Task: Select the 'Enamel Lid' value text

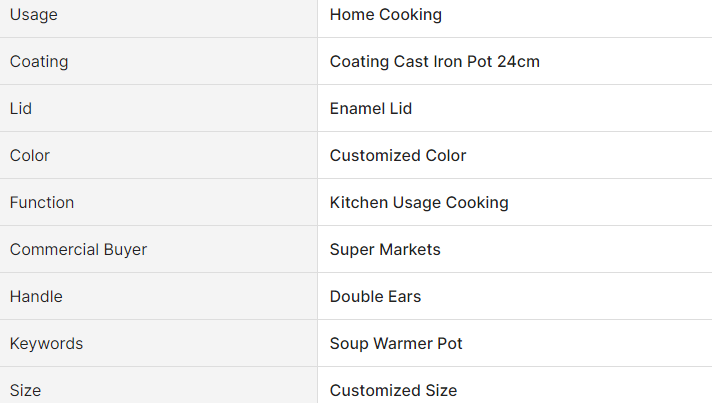Action: click(x=370, y=108)
